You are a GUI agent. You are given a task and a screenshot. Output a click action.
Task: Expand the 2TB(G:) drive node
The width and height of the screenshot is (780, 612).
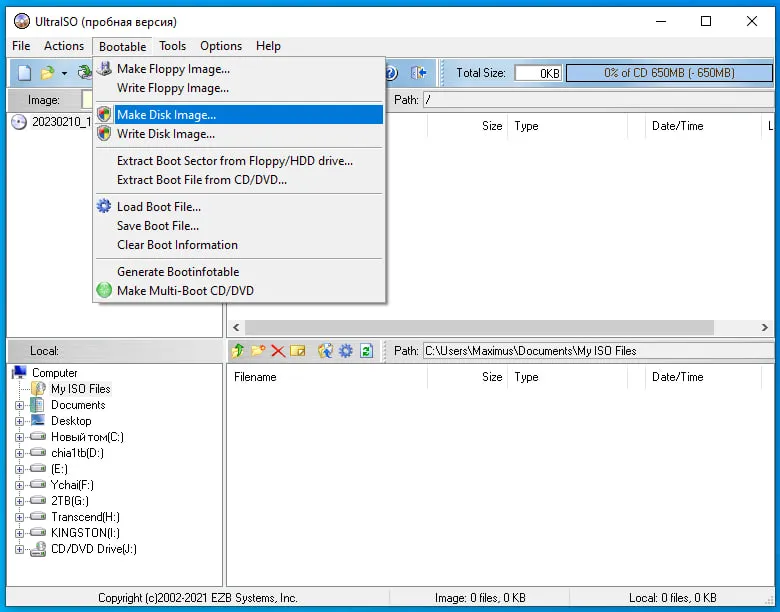[x=19, y=501]
